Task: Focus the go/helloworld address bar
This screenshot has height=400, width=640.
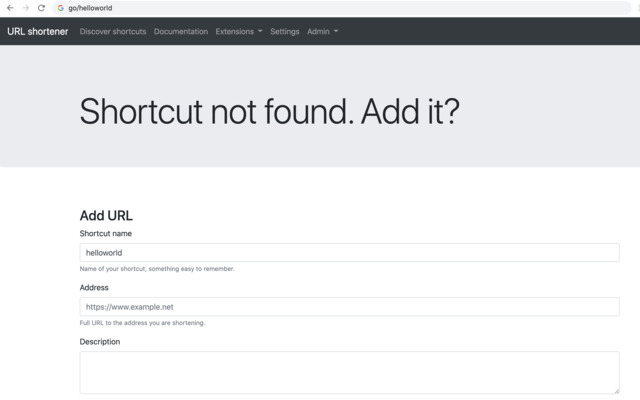Action: click(x=300, y=8)
